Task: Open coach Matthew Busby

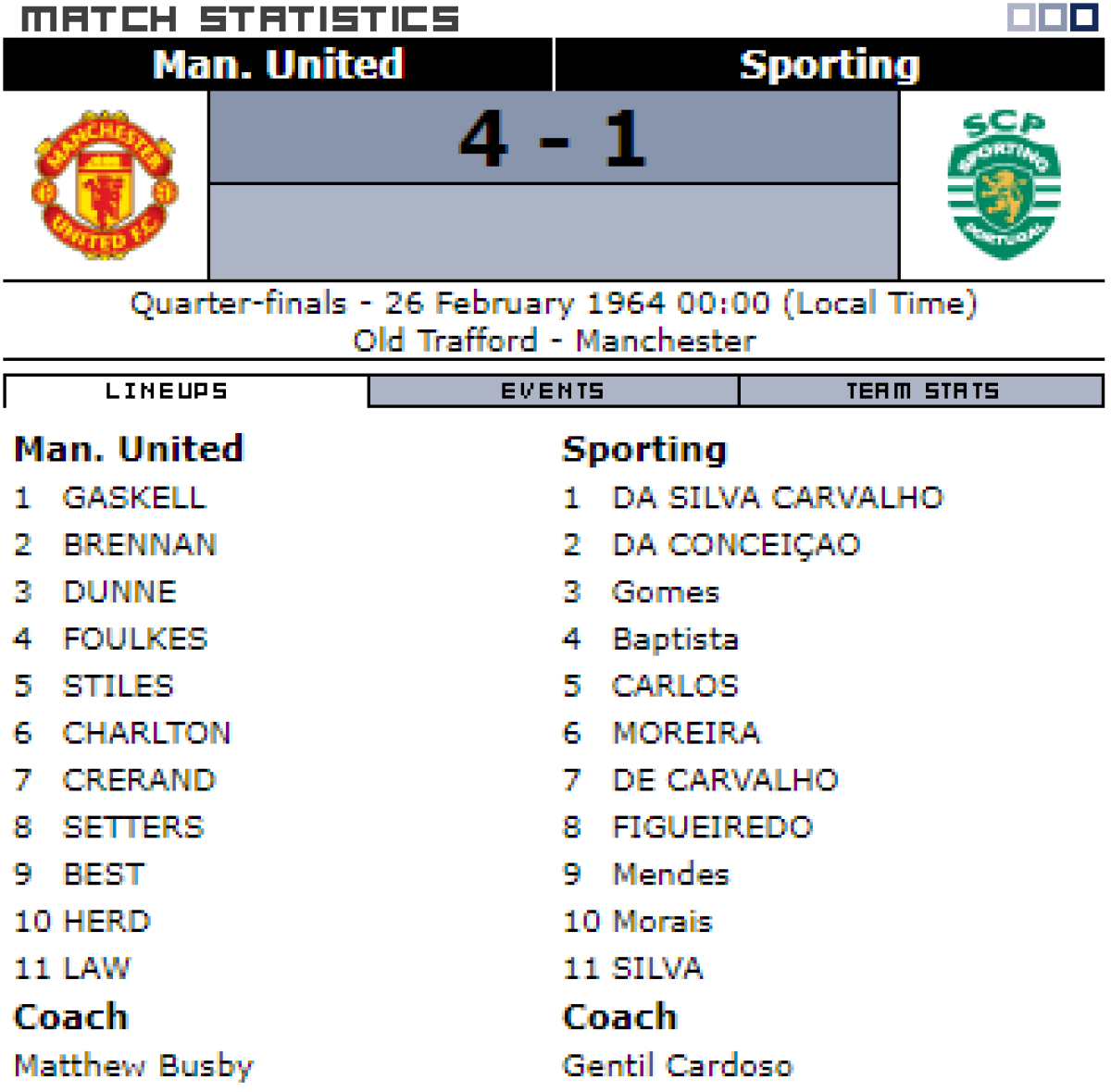Action: pos(134,1066)
